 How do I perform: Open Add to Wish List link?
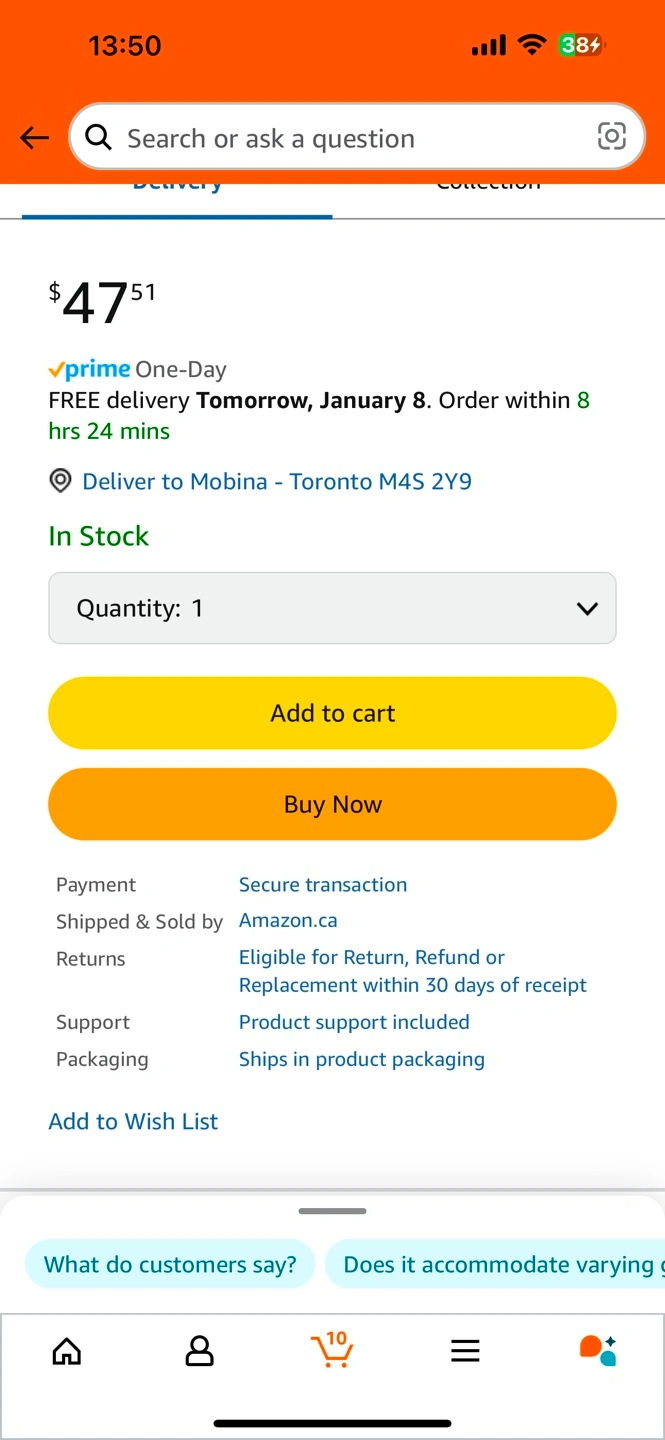tap(133, 1121)
